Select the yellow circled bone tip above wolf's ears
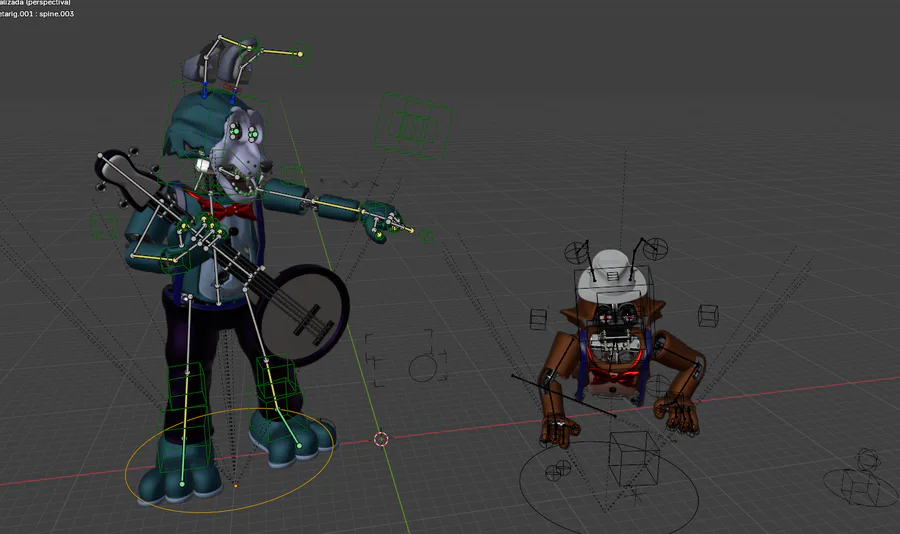Image resolution: width=900 pixels, height=534 pixels. [299, 54]
